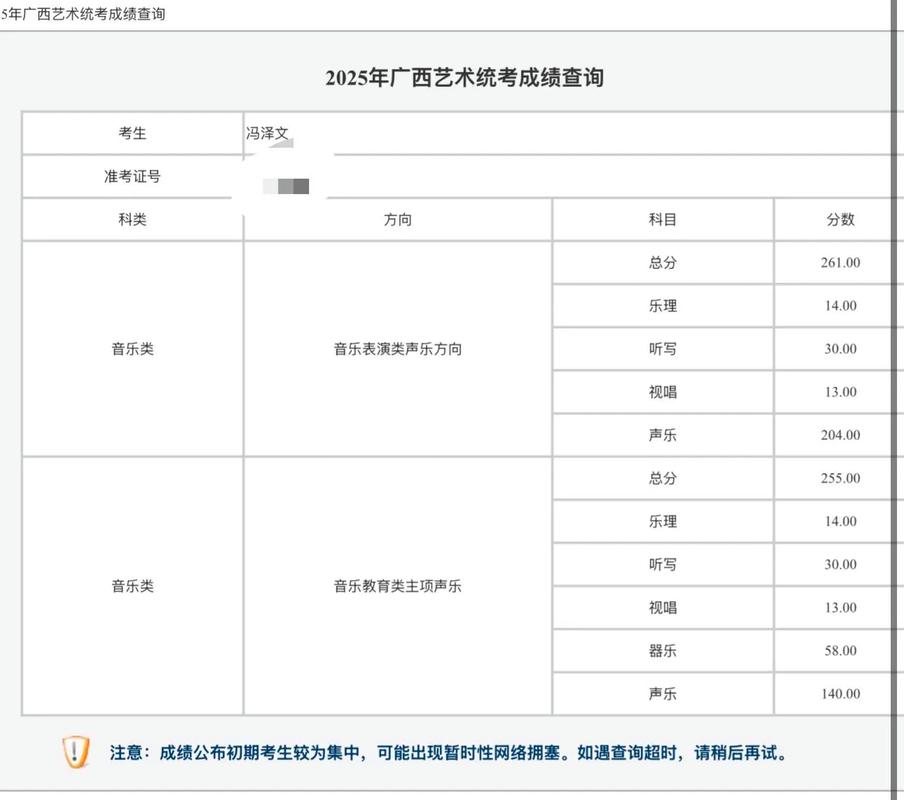Click the 音乐教育类主项声乐 cell

pyautogui.click(x=399, y=585)
